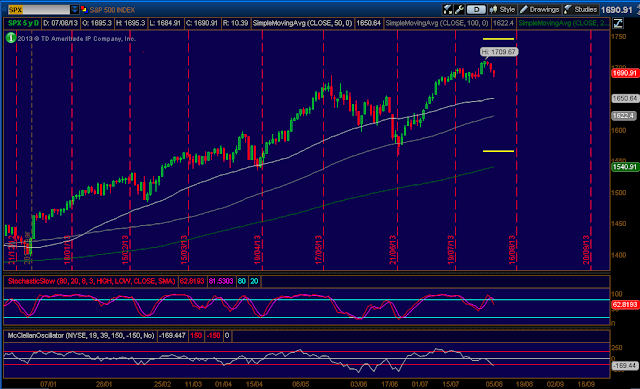Click the McClellanOscillator study label
Image resolution: width=640 pixels, height=389 pixels.
(81, 336)
